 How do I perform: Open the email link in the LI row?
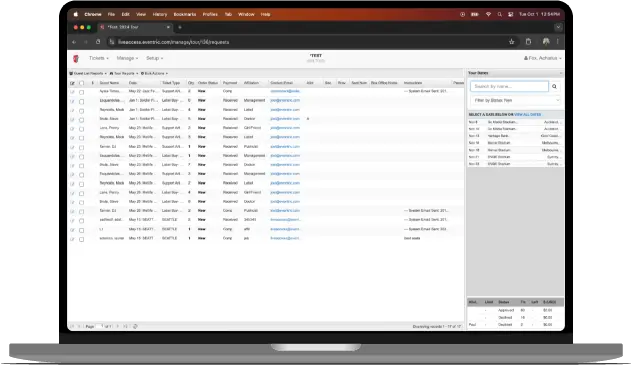click(285, 229)
